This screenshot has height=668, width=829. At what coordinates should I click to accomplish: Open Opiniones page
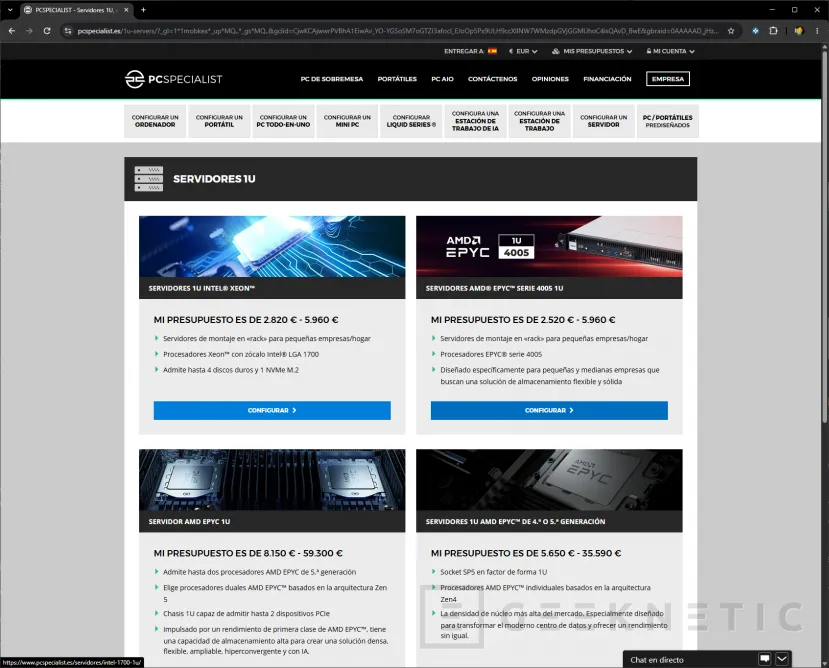click(x=550, y=79)
